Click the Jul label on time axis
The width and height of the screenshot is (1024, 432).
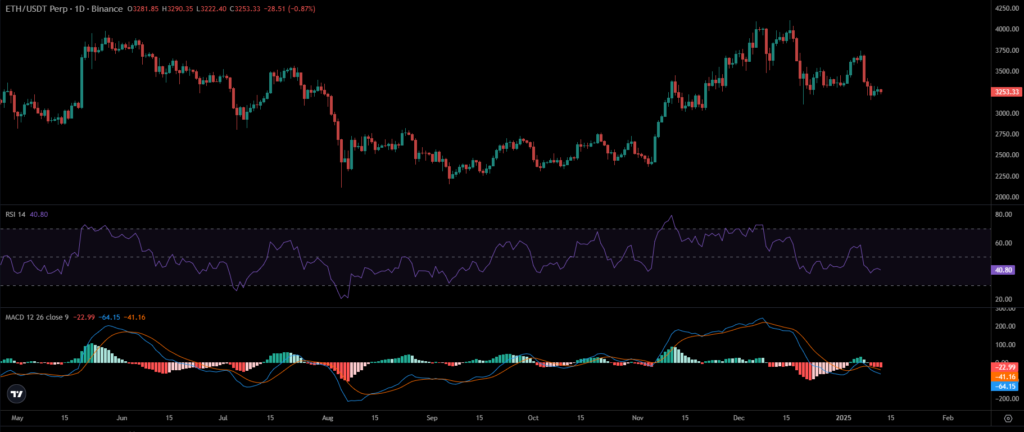pos(223,417)
